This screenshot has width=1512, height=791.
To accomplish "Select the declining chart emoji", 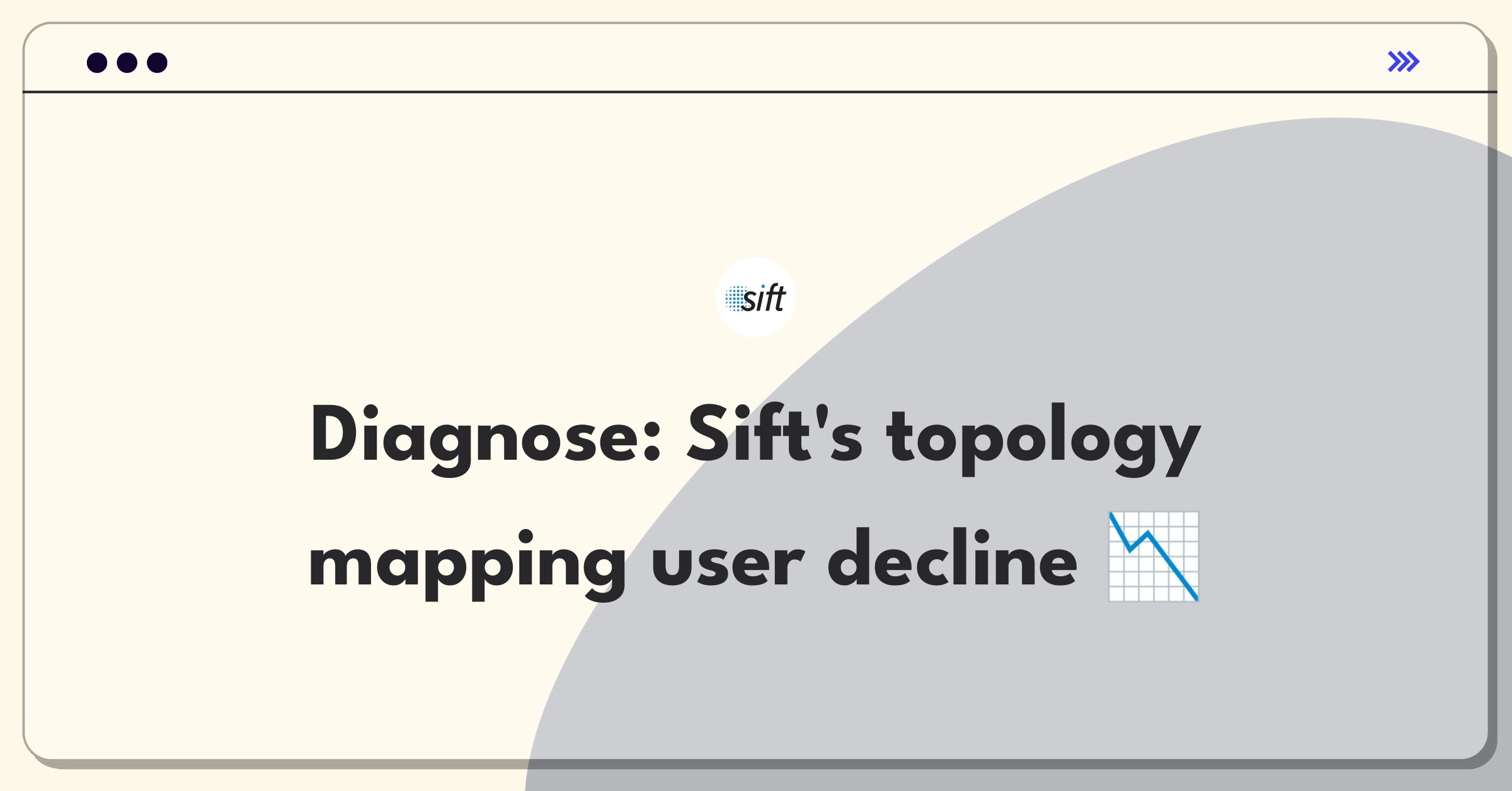I will (1154, 557).
